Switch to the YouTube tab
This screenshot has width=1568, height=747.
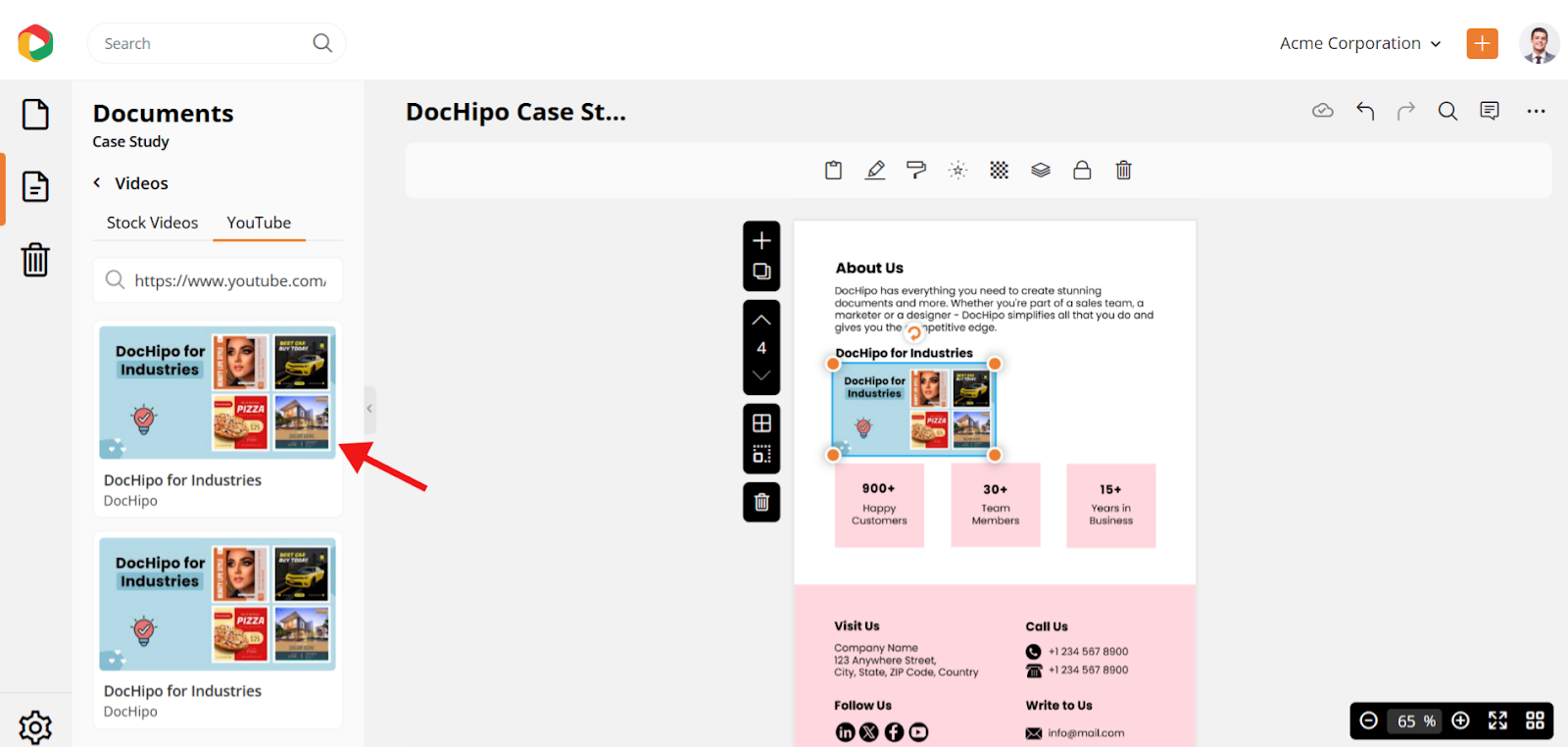[259, 223]
